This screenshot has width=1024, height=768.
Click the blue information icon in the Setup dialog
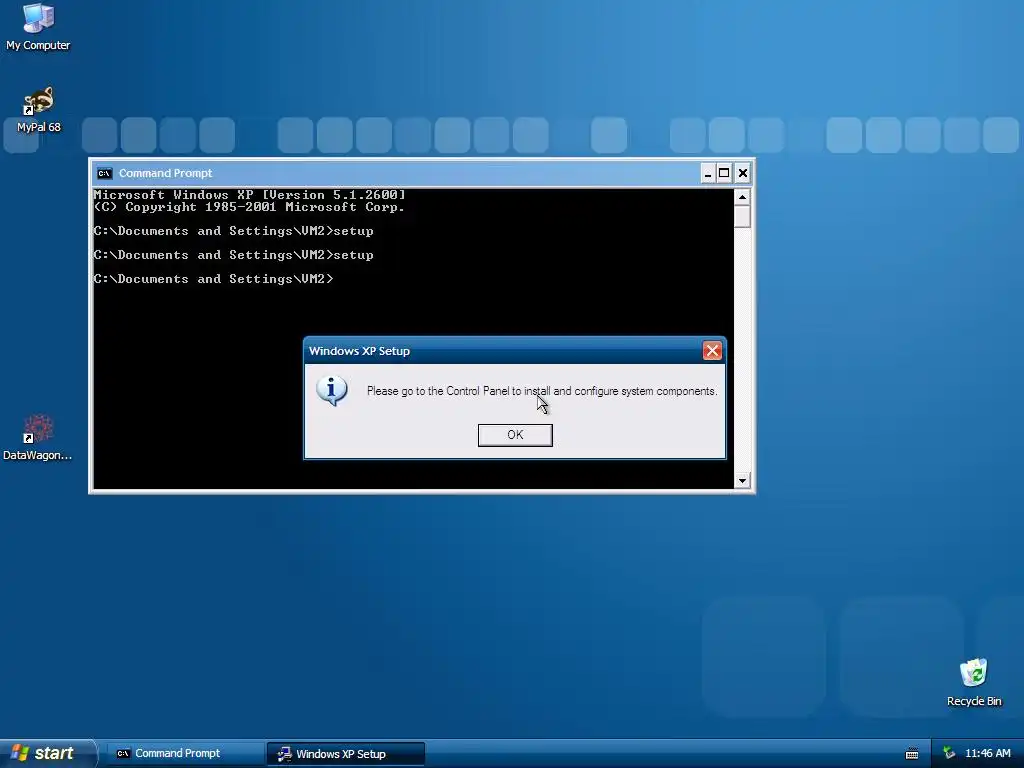(x=332, y=391)
